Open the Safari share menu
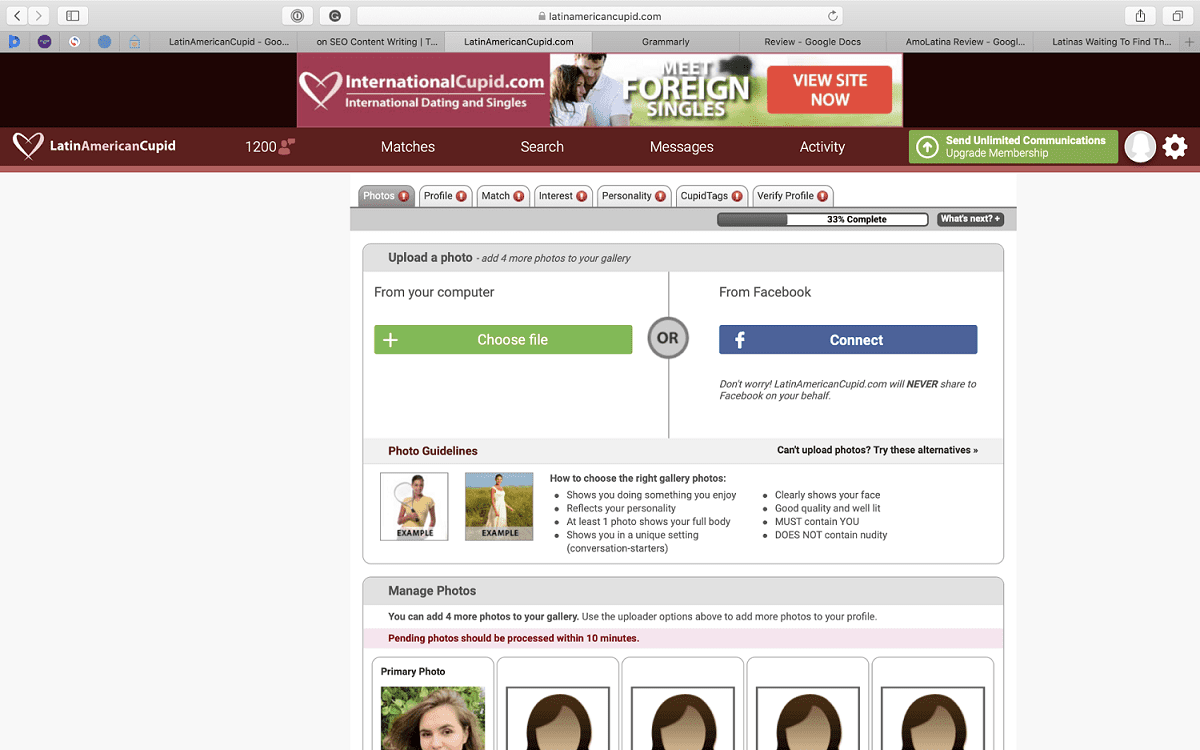The height and width of the screenshot is (750, 1200). point(1140,16)
